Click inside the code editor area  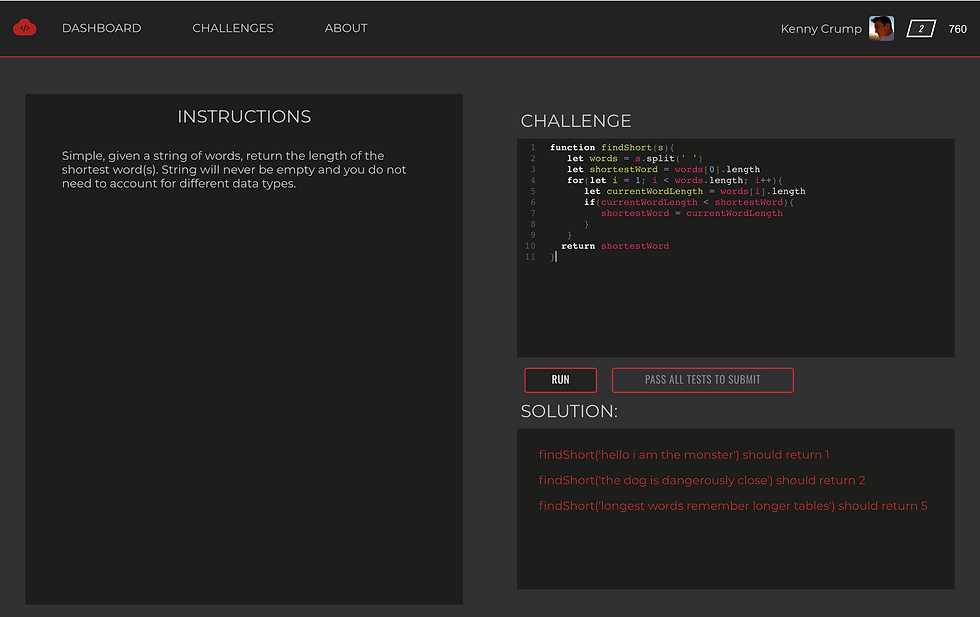click(x=735, y=248)
